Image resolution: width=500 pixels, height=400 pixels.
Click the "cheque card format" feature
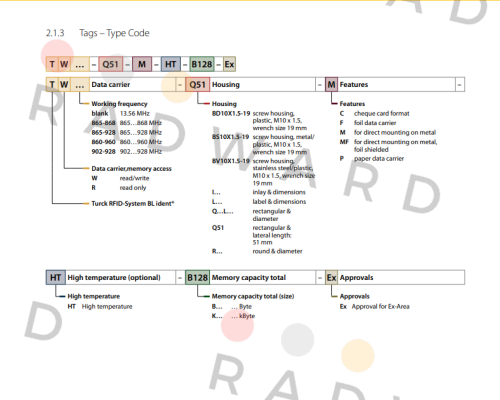pyautogui.click(x=382, y=113)
